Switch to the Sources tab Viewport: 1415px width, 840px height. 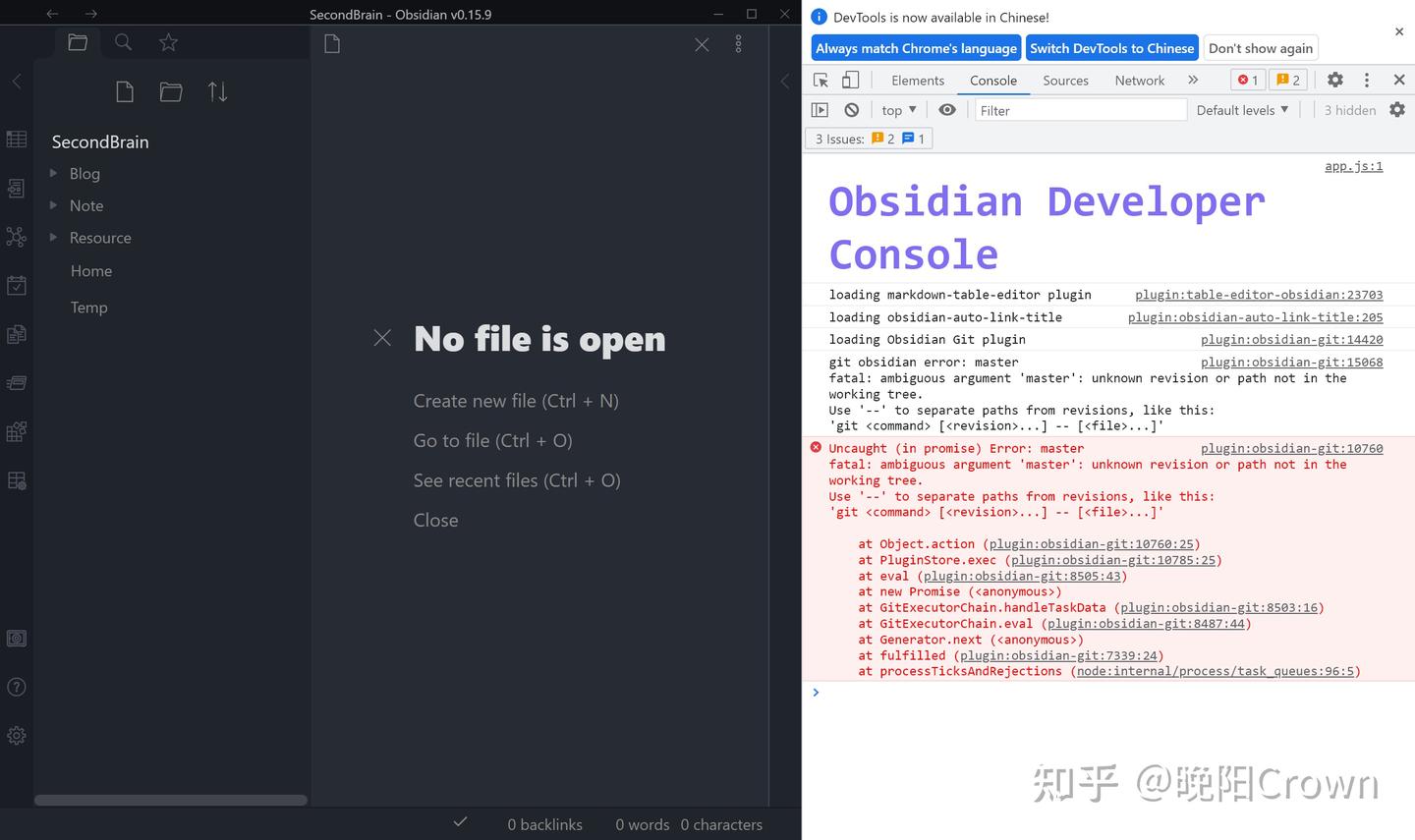click(1065, 80)
